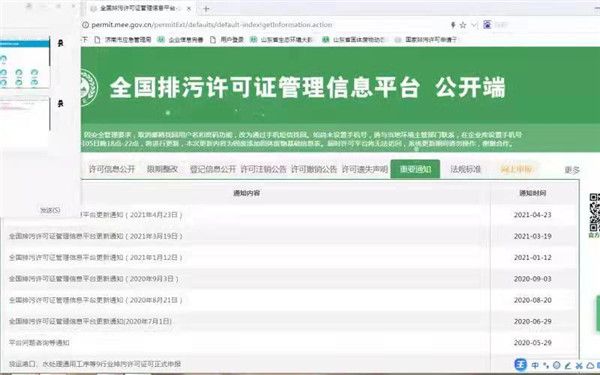Select the 重要通知 tab
This screenshot has width=600, height=375.
[x=415, y=169]
